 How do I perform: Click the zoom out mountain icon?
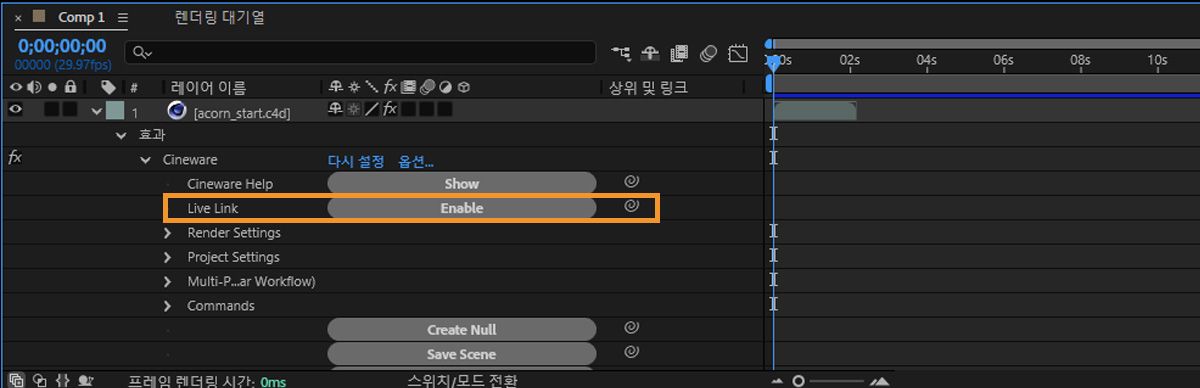coord(778,381)
